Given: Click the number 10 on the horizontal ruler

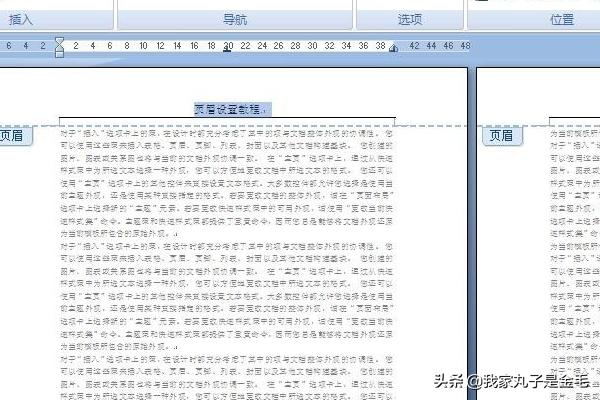Looking at the screenshot, I should click(x=143, y=46).
